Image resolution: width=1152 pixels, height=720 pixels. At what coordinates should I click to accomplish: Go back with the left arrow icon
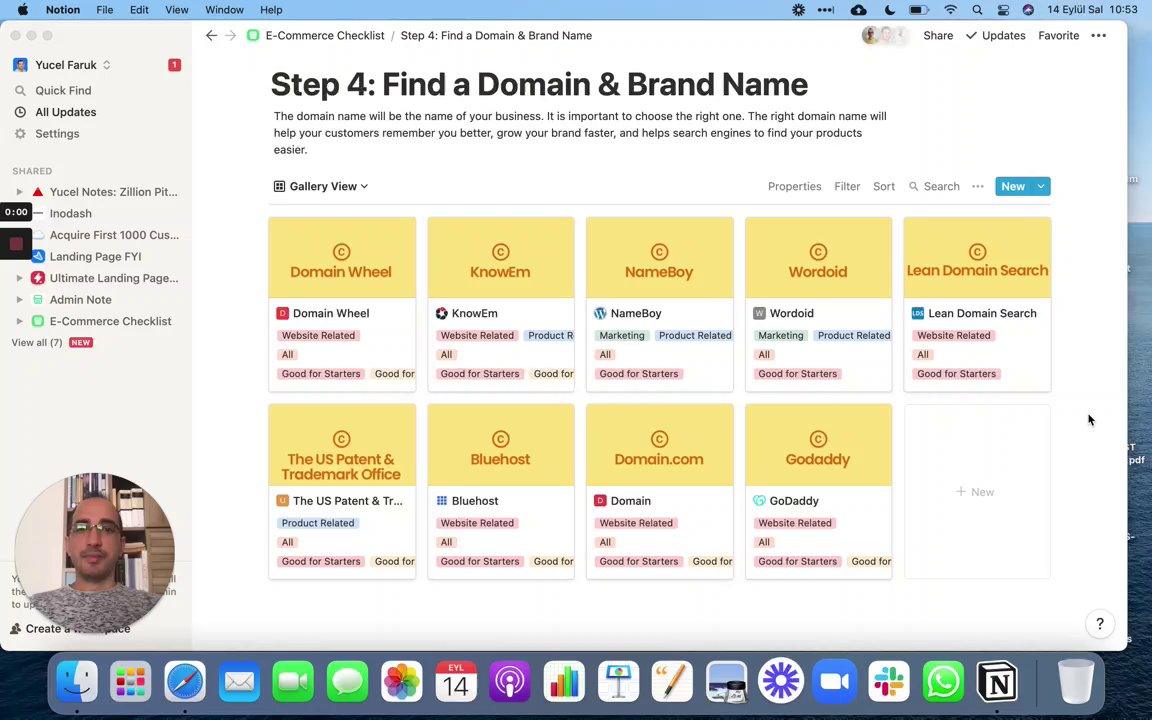coord(211,35)
